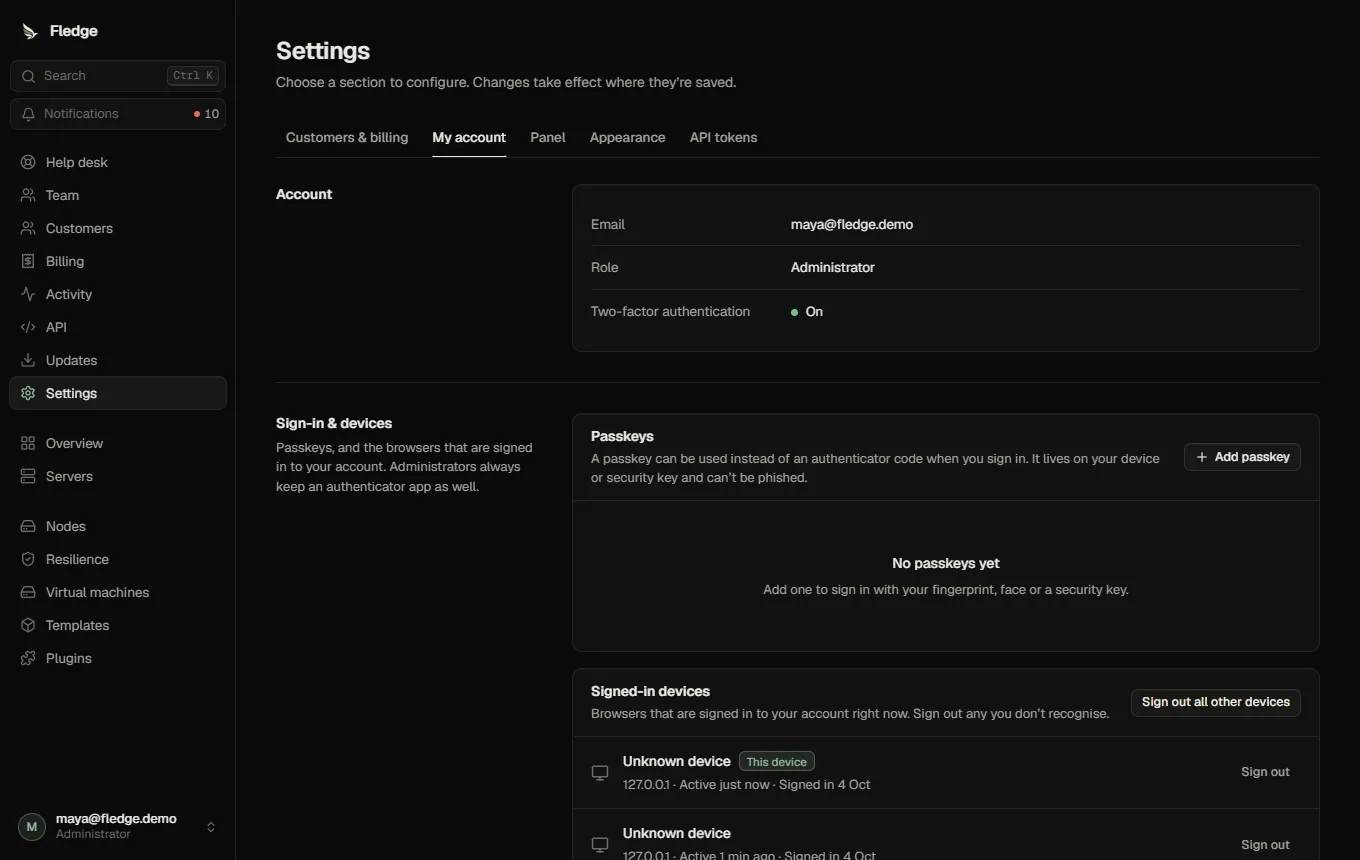Open Help desk via its lifebuoy icon
1360x860 pixels.
click(28, 162)
